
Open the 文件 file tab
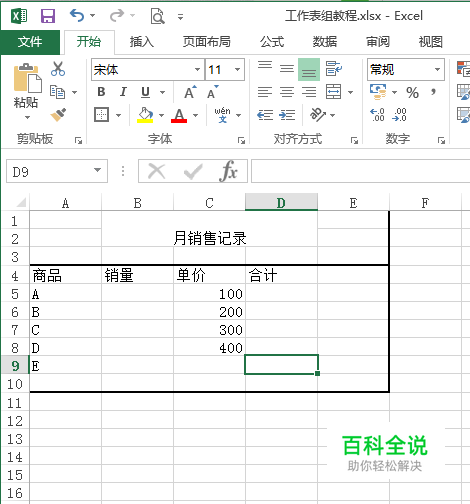pyautogui.click(x=30, y=42)
